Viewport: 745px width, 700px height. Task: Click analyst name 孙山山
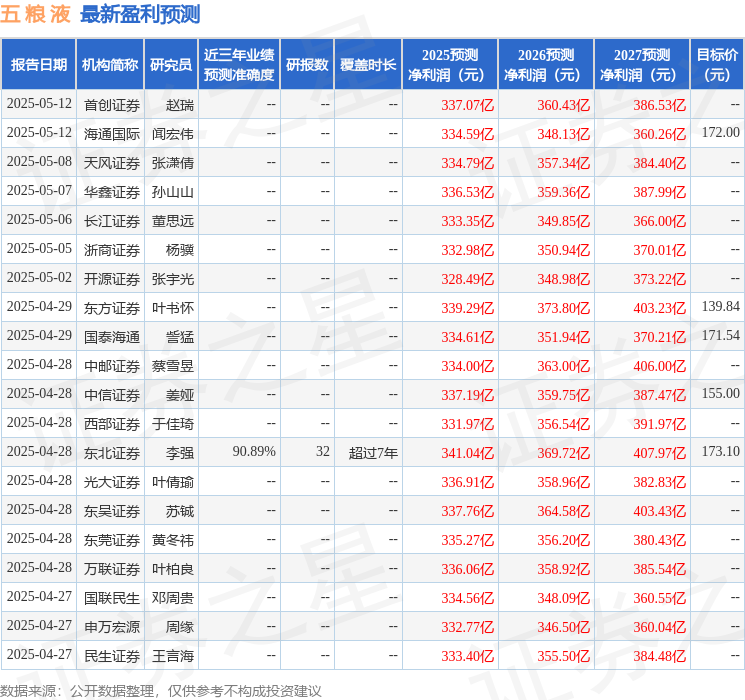172,192
